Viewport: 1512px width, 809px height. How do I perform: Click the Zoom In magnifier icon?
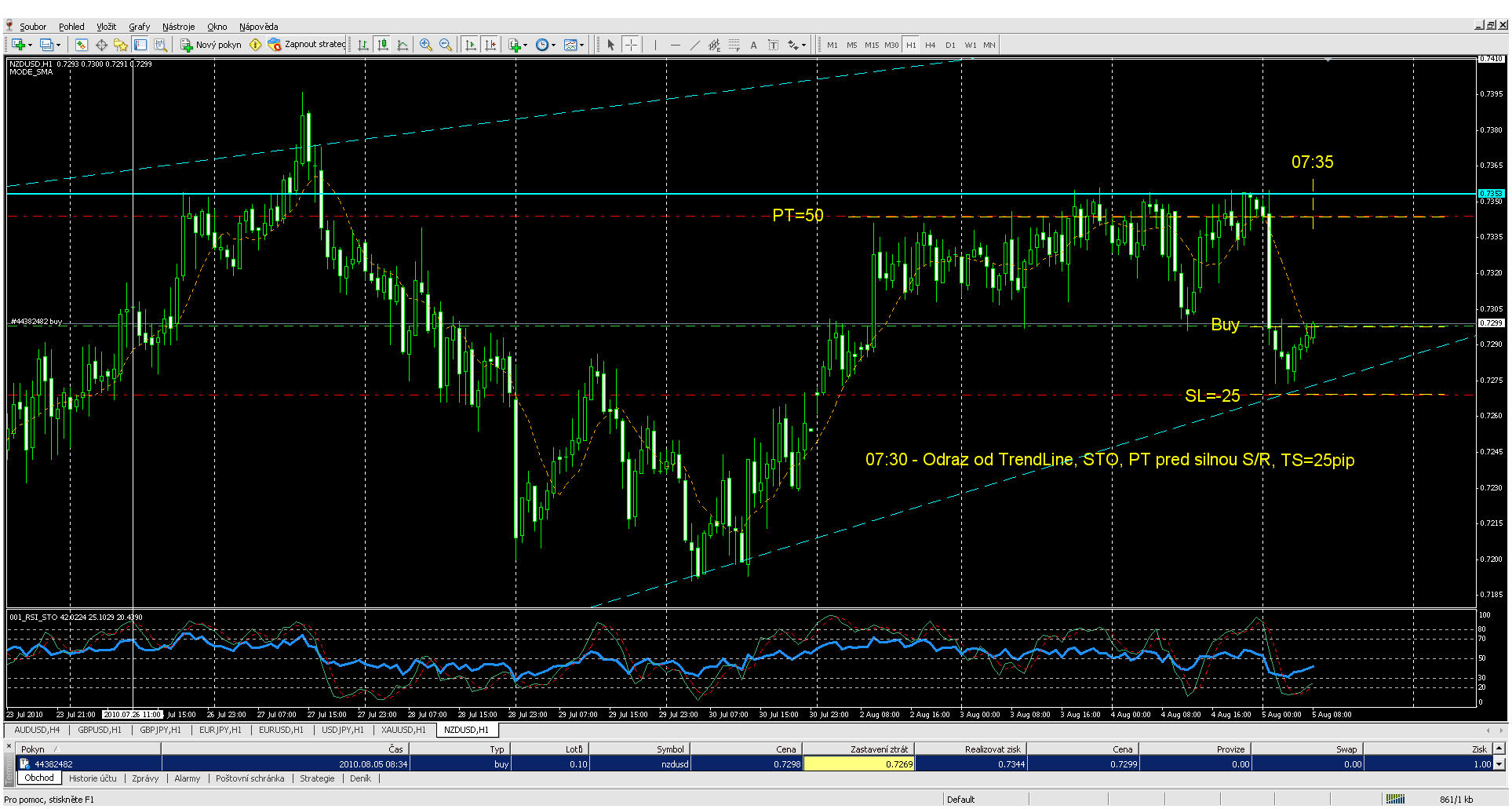[x=425, y=45]
